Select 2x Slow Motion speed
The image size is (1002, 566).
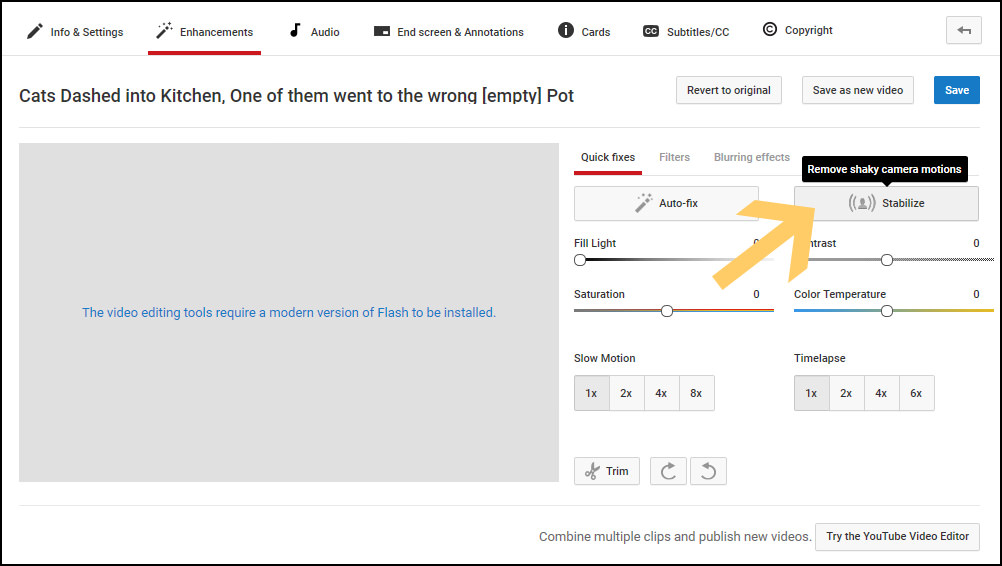(626, 393)
